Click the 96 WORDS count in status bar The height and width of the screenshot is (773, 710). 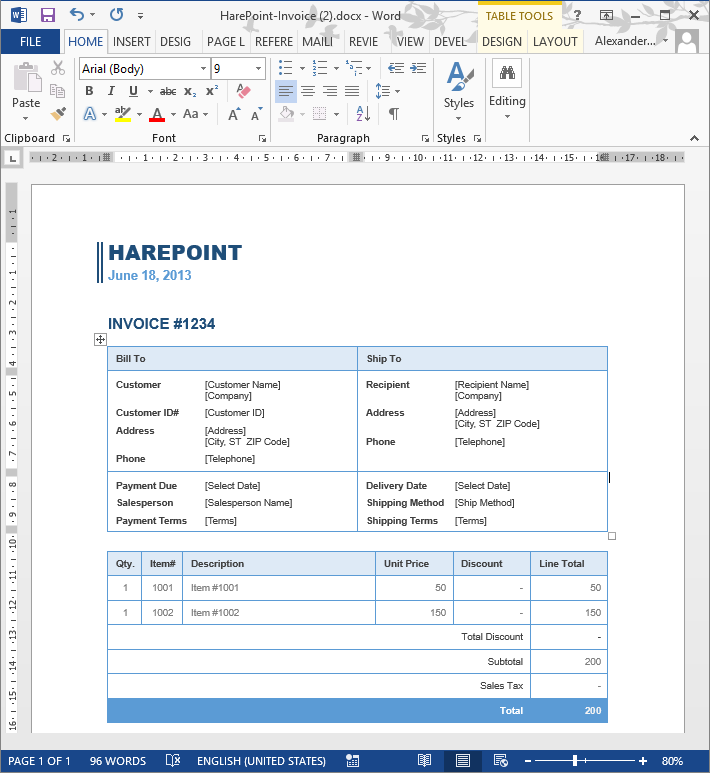pos(118,761)
